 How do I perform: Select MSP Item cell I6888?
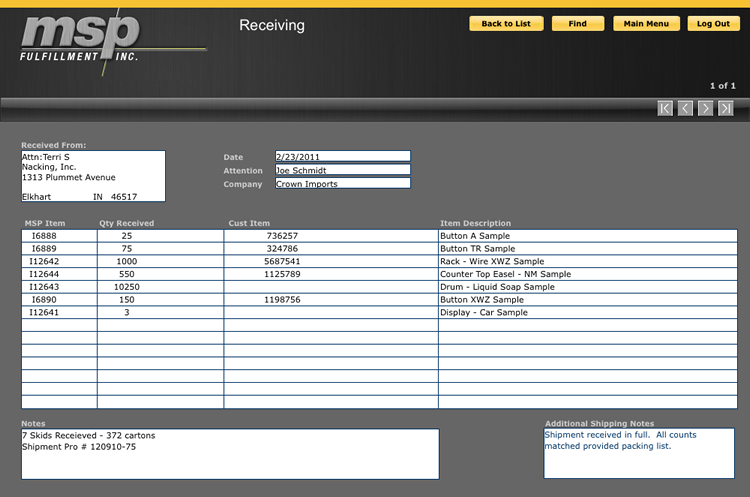(59, 236)
